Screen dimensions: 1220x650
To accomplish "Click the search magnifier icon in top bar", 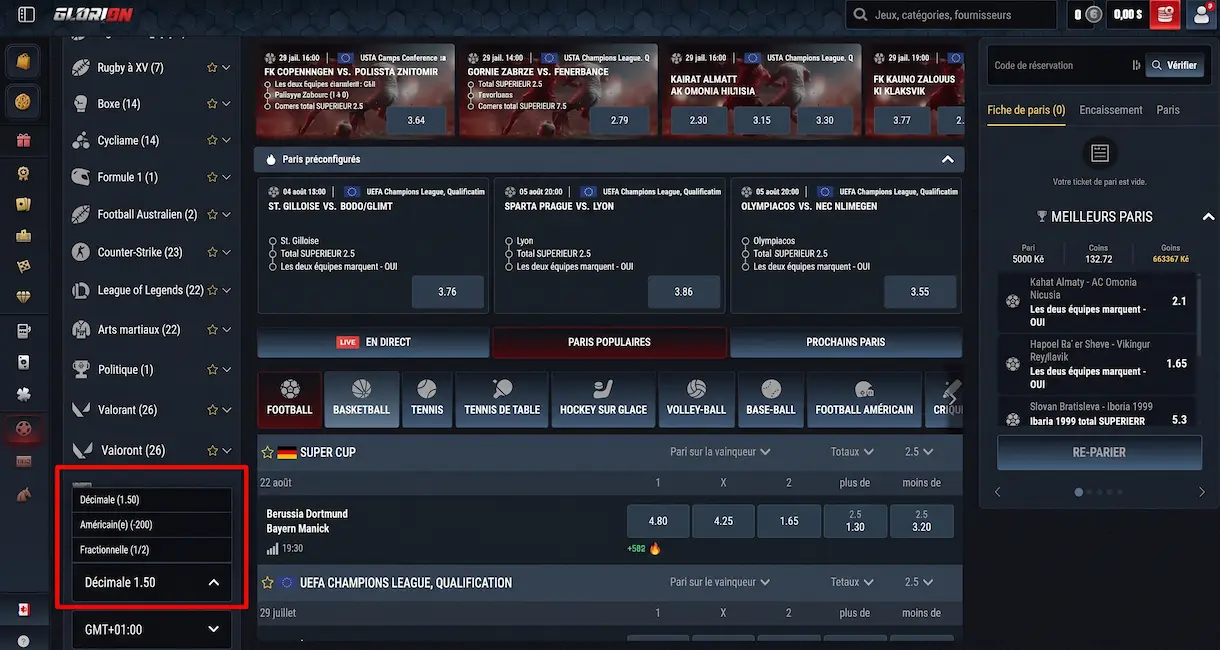I will 861,15.
